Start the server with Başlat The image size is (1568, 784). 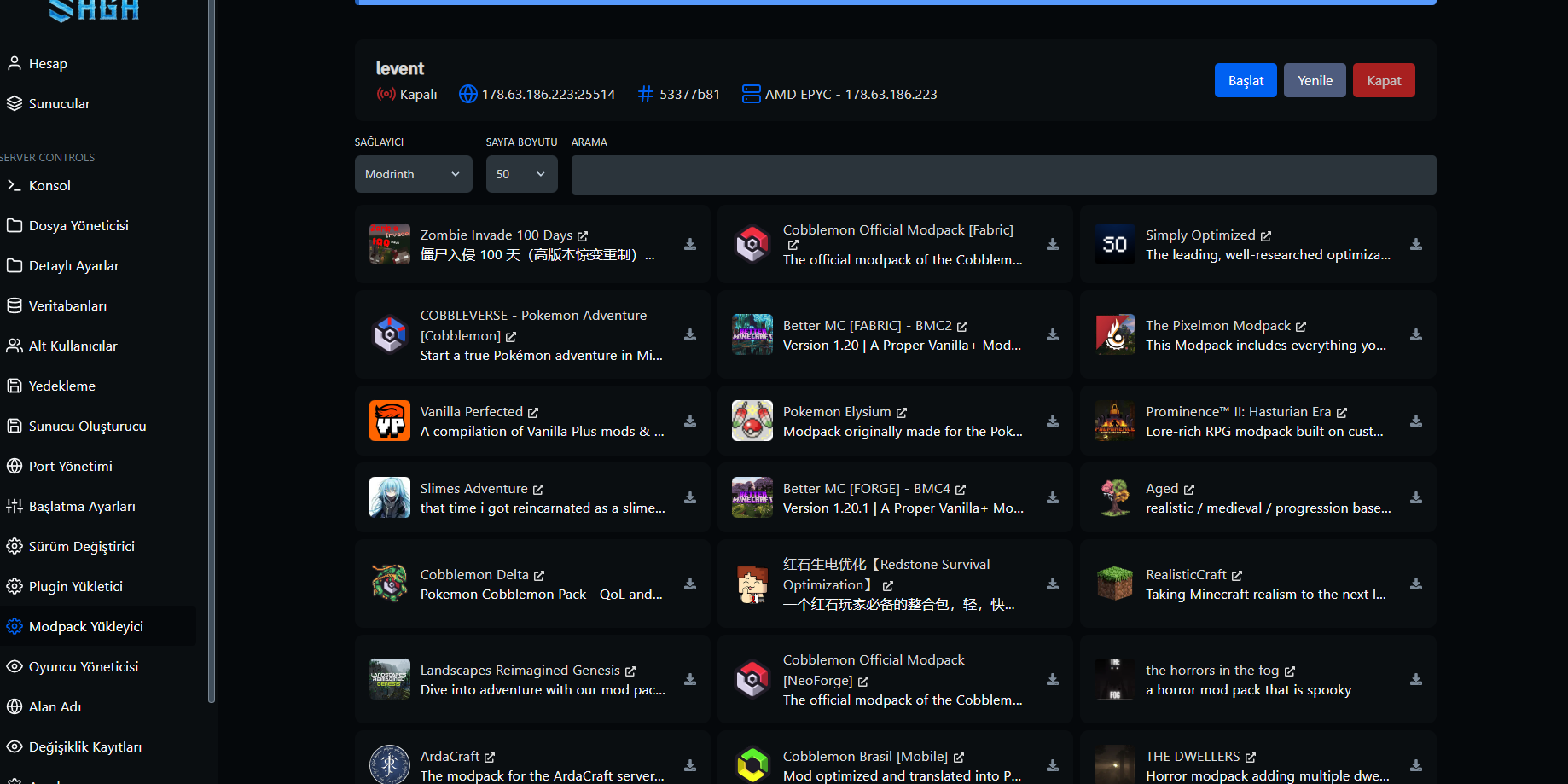pos(1246,80)
